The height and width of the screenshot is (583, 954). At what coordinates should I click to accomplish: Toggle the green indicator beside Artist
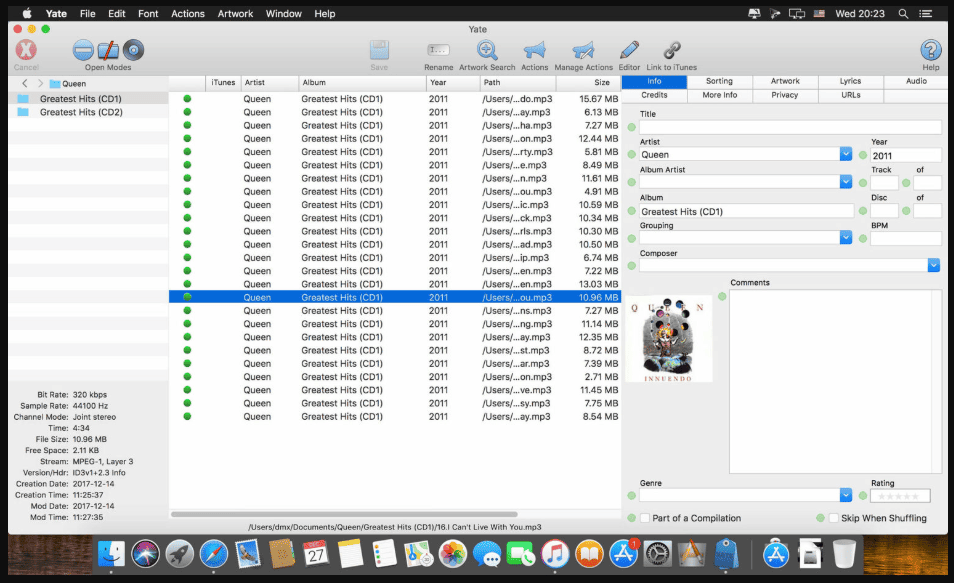[x=632, y=155]
